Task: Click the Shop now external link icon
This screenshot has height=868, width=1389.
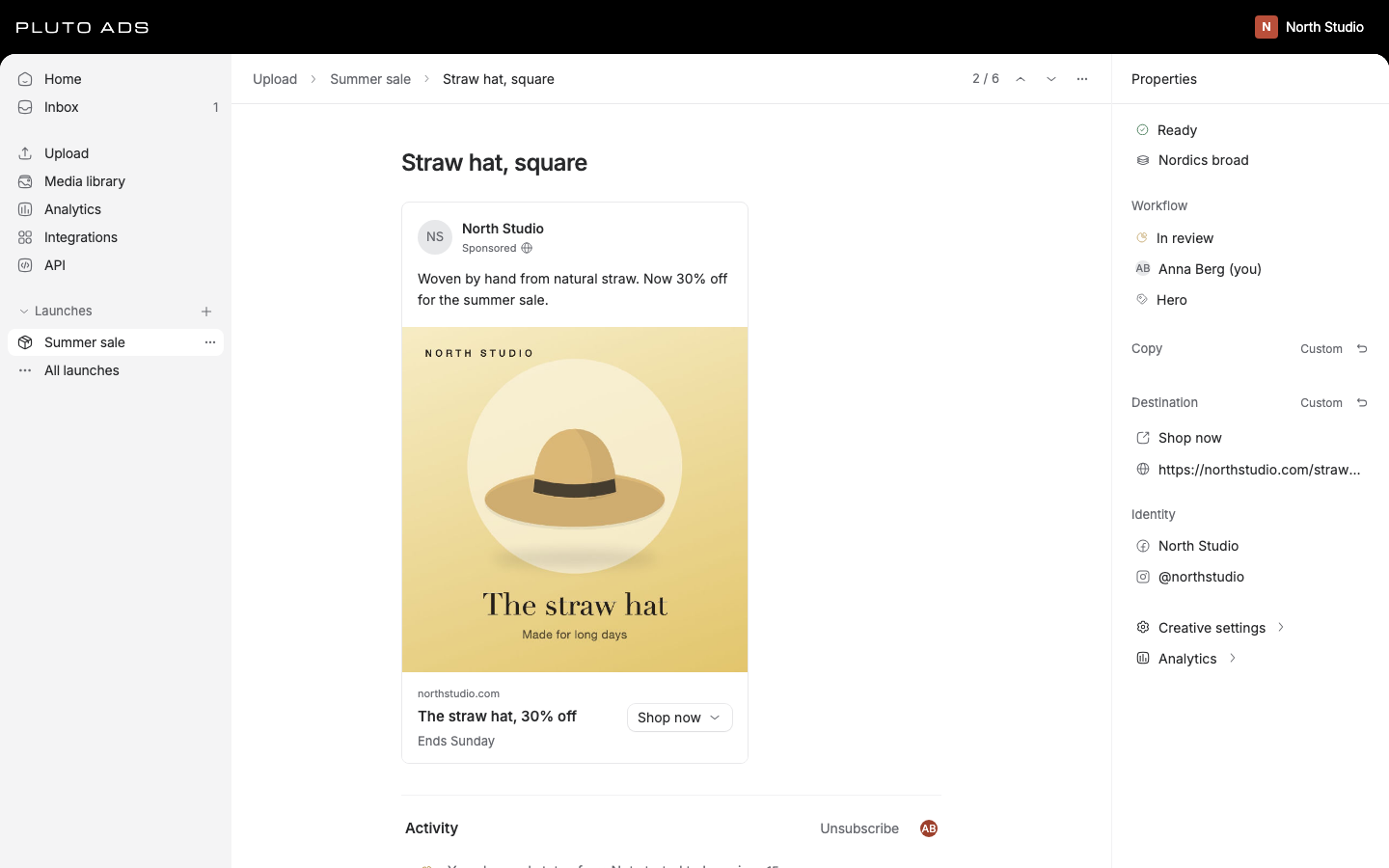Action: (x=1143, y=438)
